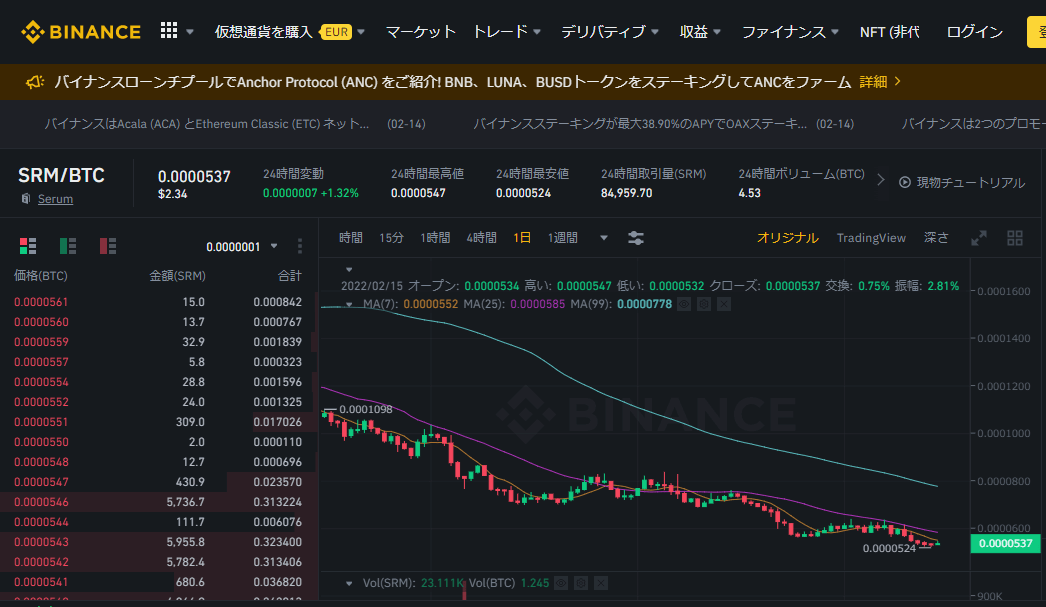Click the 合計 column header

(x=290, y=275)
